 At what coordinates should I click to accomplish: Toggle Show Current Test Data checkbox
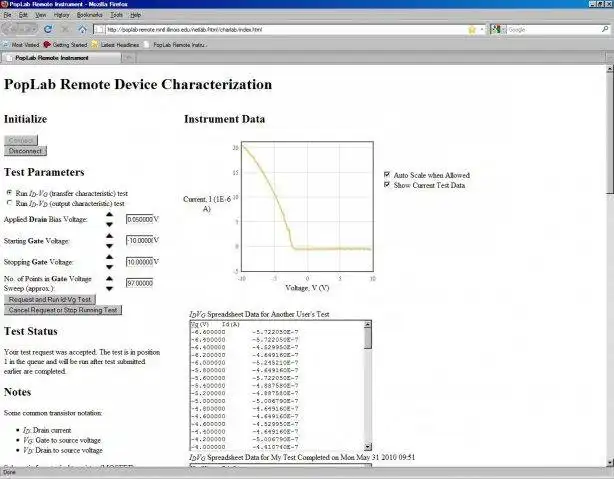click(387, 184)
